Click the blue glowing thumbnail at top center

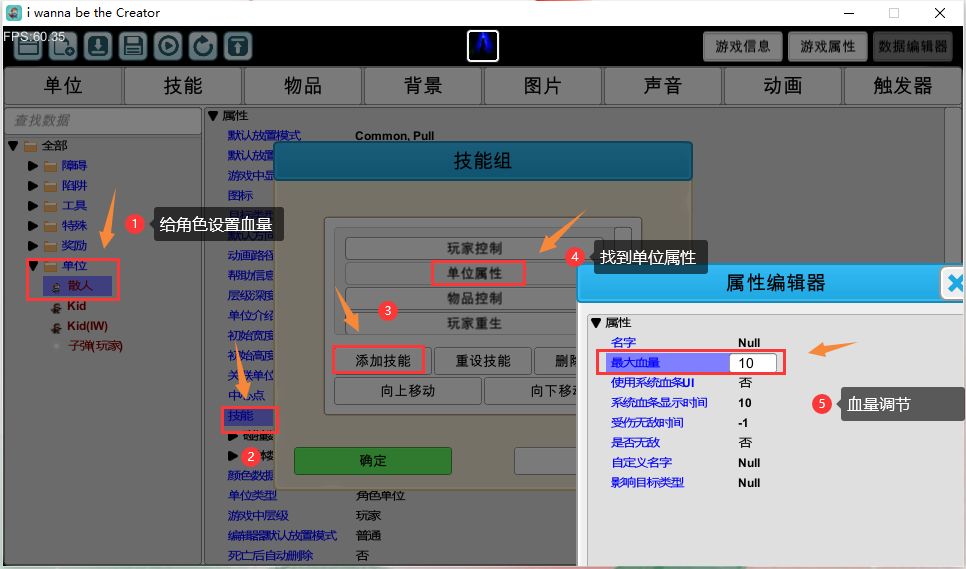point(483,46)
